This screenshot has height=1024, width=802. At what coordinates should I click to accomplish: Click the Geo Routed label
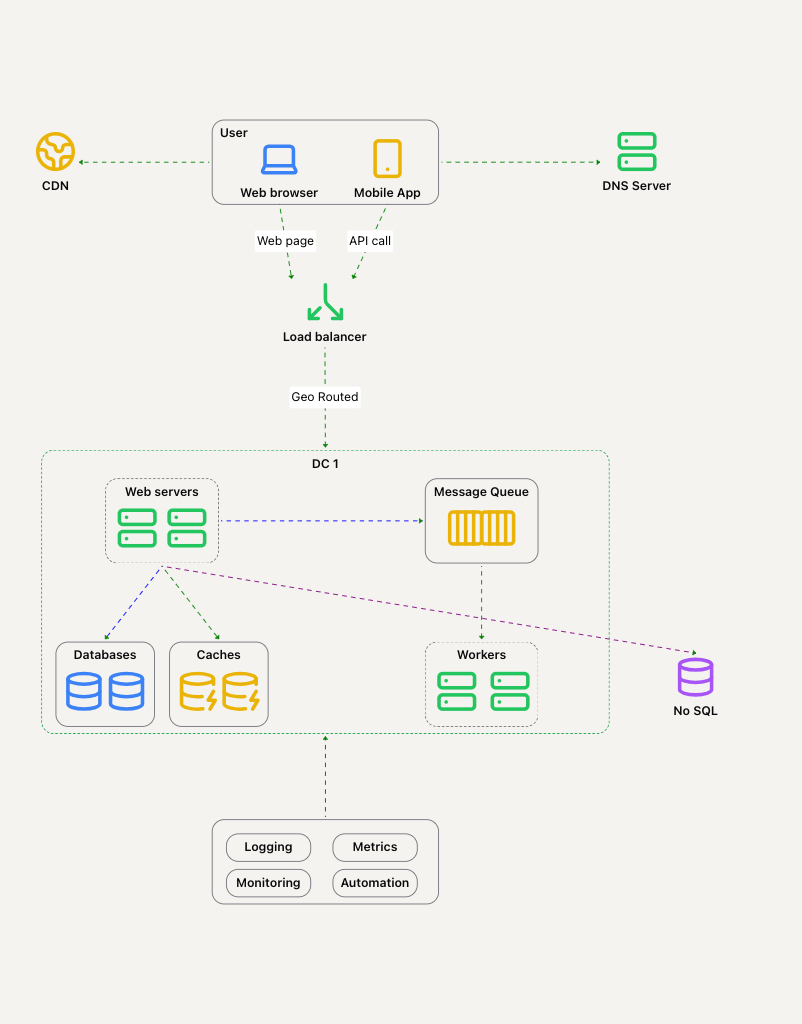[325, 397]
